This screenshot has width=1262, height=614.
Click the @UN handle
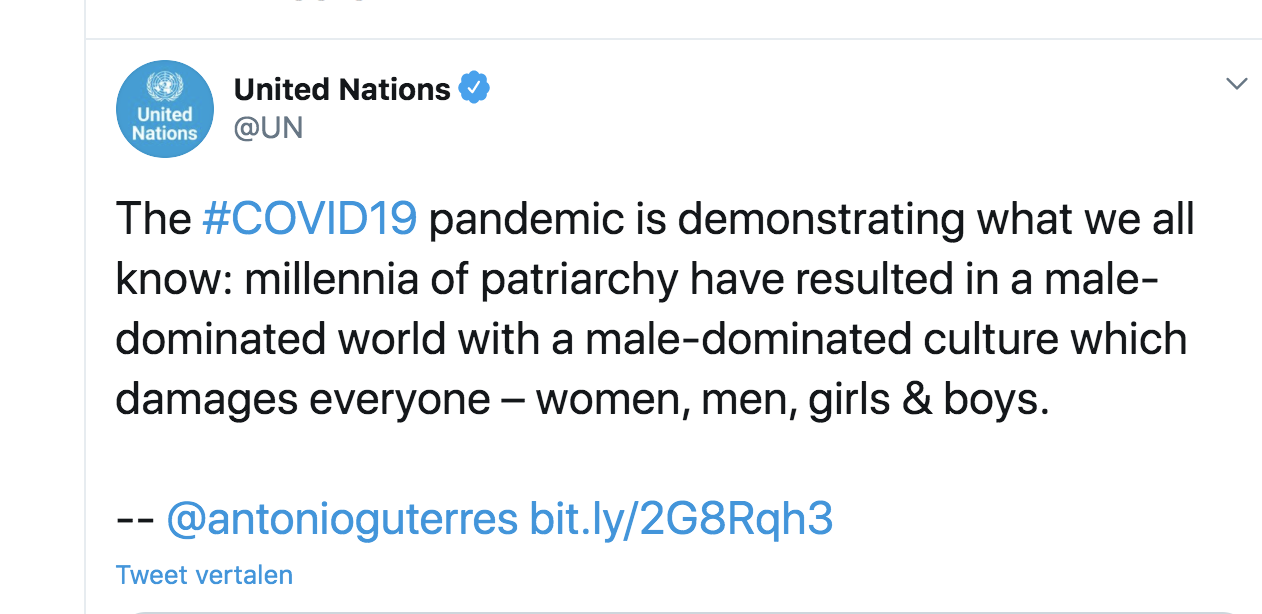coord(268,128)
